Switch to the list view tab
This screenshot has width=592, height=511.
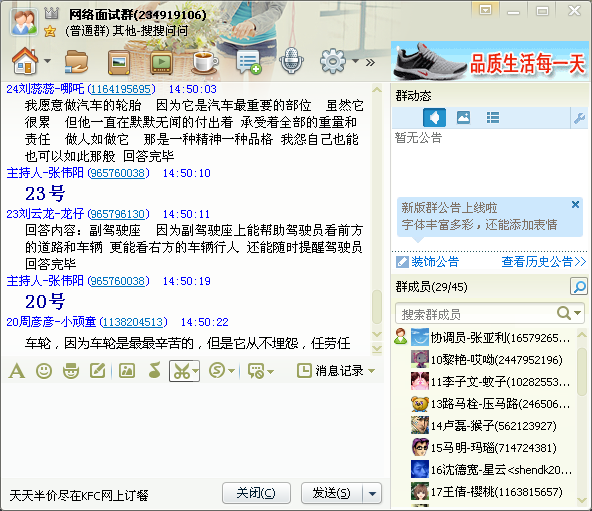click(493, 117)
